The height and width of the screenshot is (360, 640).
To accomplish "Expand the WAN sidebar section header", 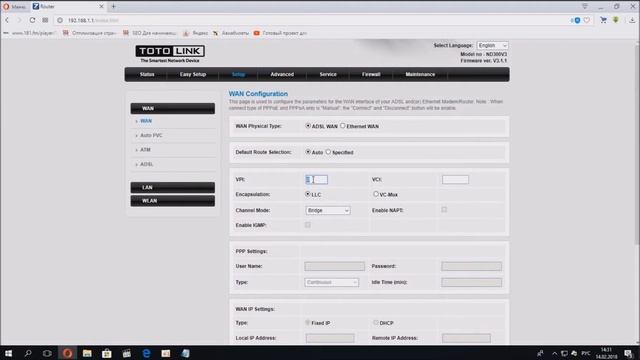I will [173, 108].
